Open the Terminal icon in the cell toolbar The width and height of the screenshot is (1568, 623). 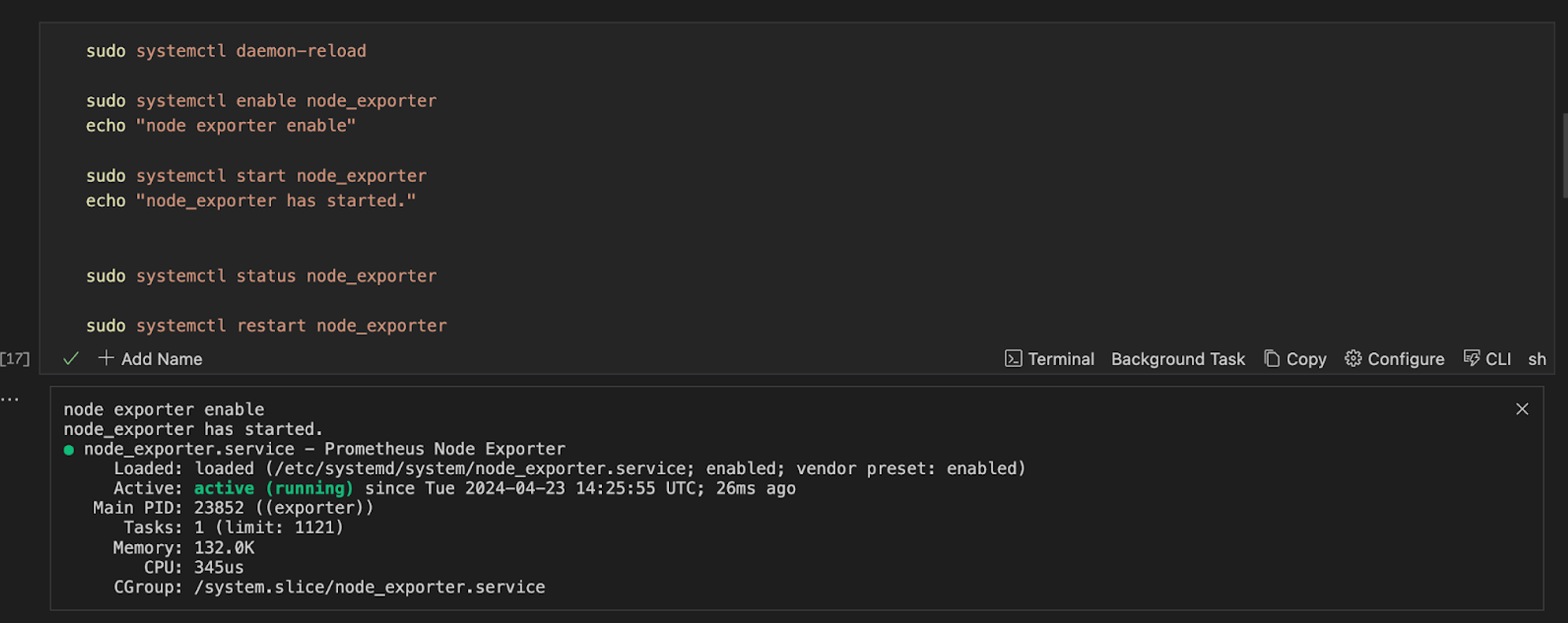pyautogui.click(x=1013, y=358)
